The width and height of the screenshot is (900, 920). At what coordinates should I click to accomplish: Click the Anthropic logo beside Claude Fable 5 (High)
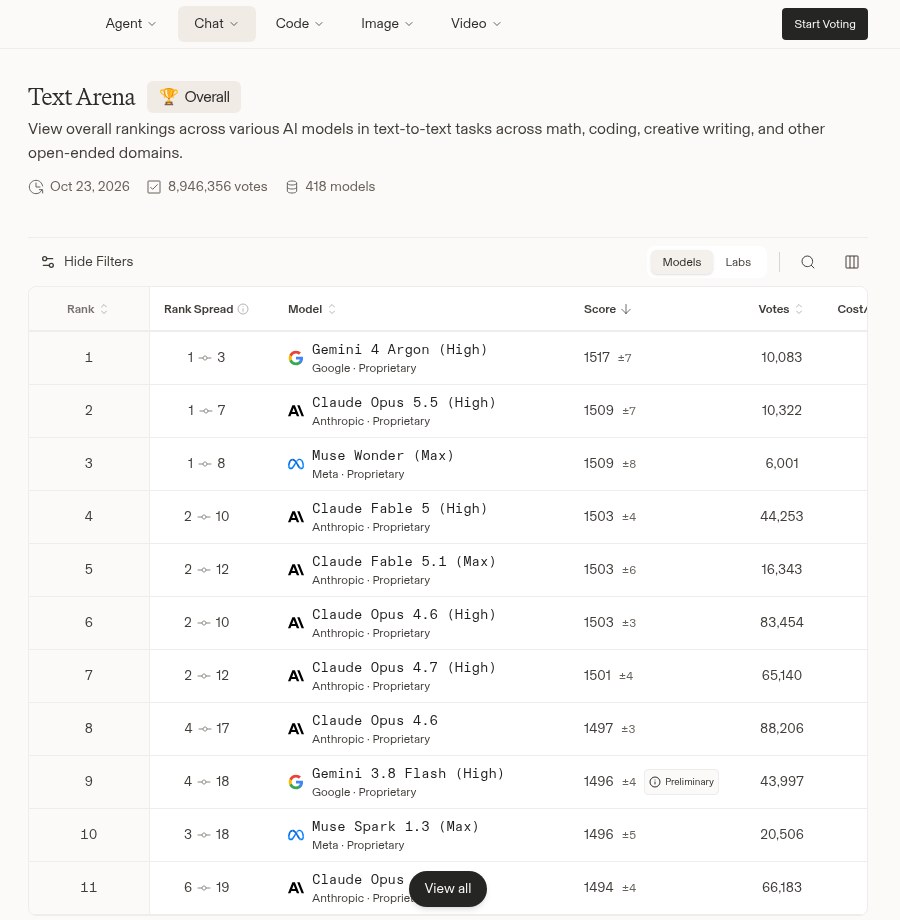click(x=296, y=516)
